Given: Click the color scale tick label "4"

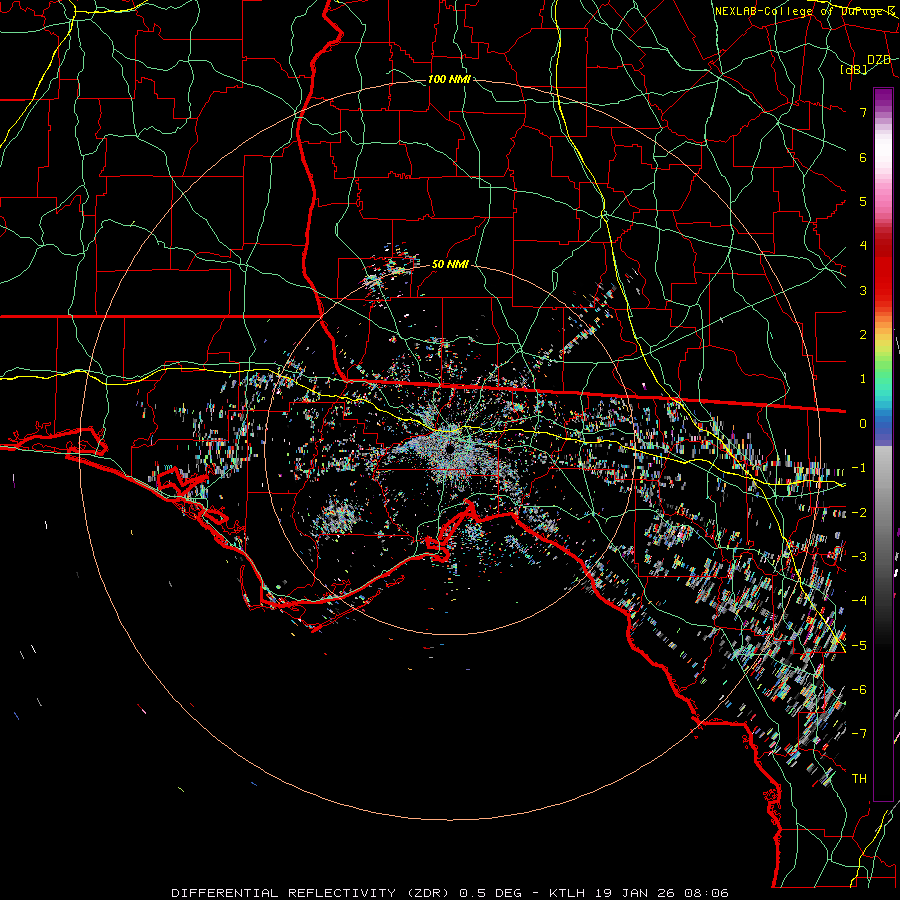Looking at the screenshot, I should coord(863,246).
